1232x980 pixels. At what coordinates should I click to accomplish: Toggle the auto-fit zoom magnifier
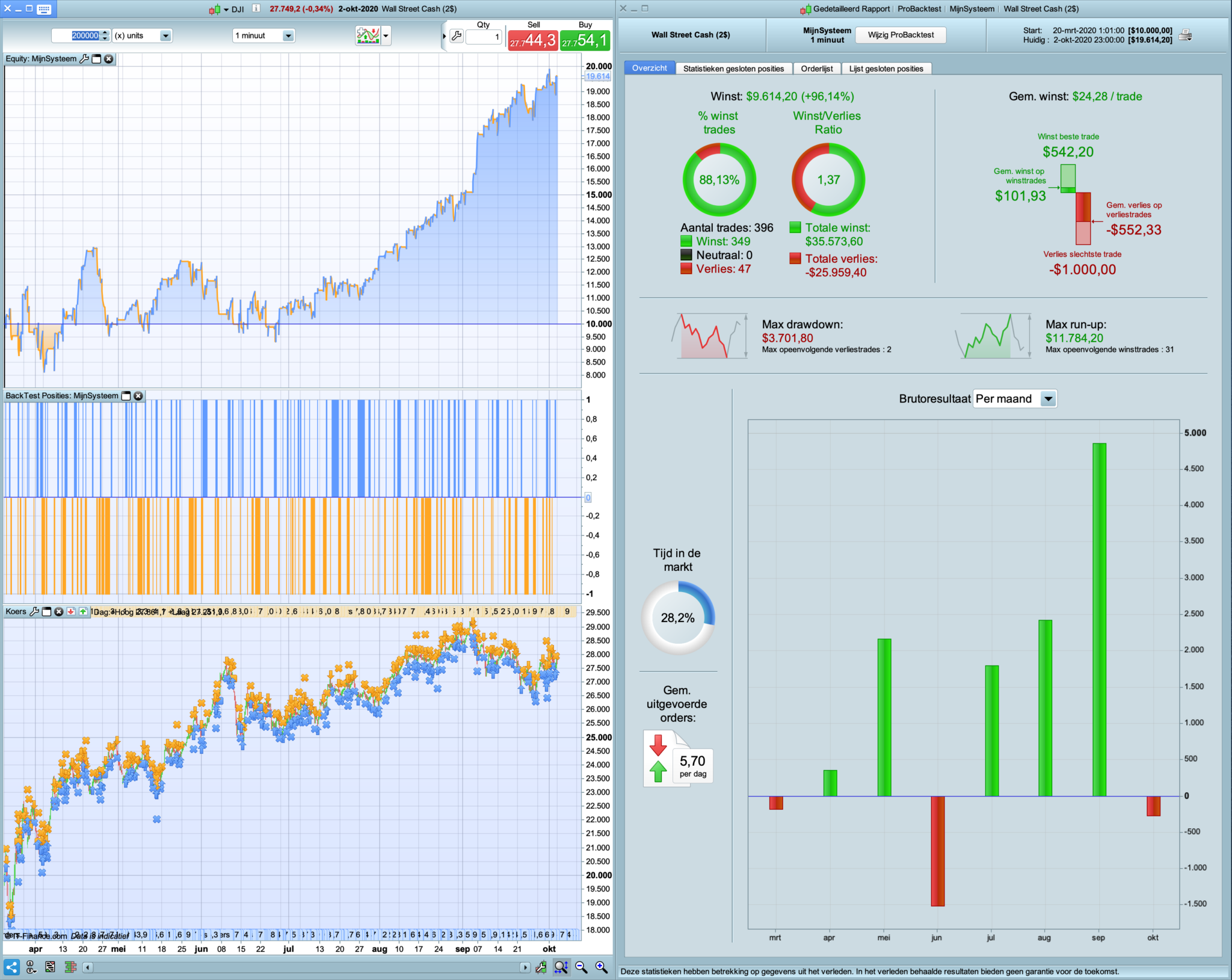[x=561, y=967]
